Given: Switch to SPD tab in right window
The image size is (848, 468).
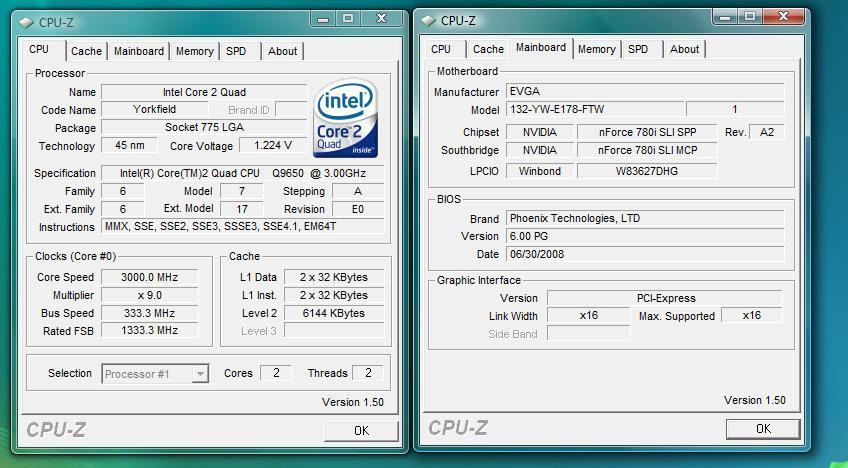Looking at the screenshot, I should point(638,49).
